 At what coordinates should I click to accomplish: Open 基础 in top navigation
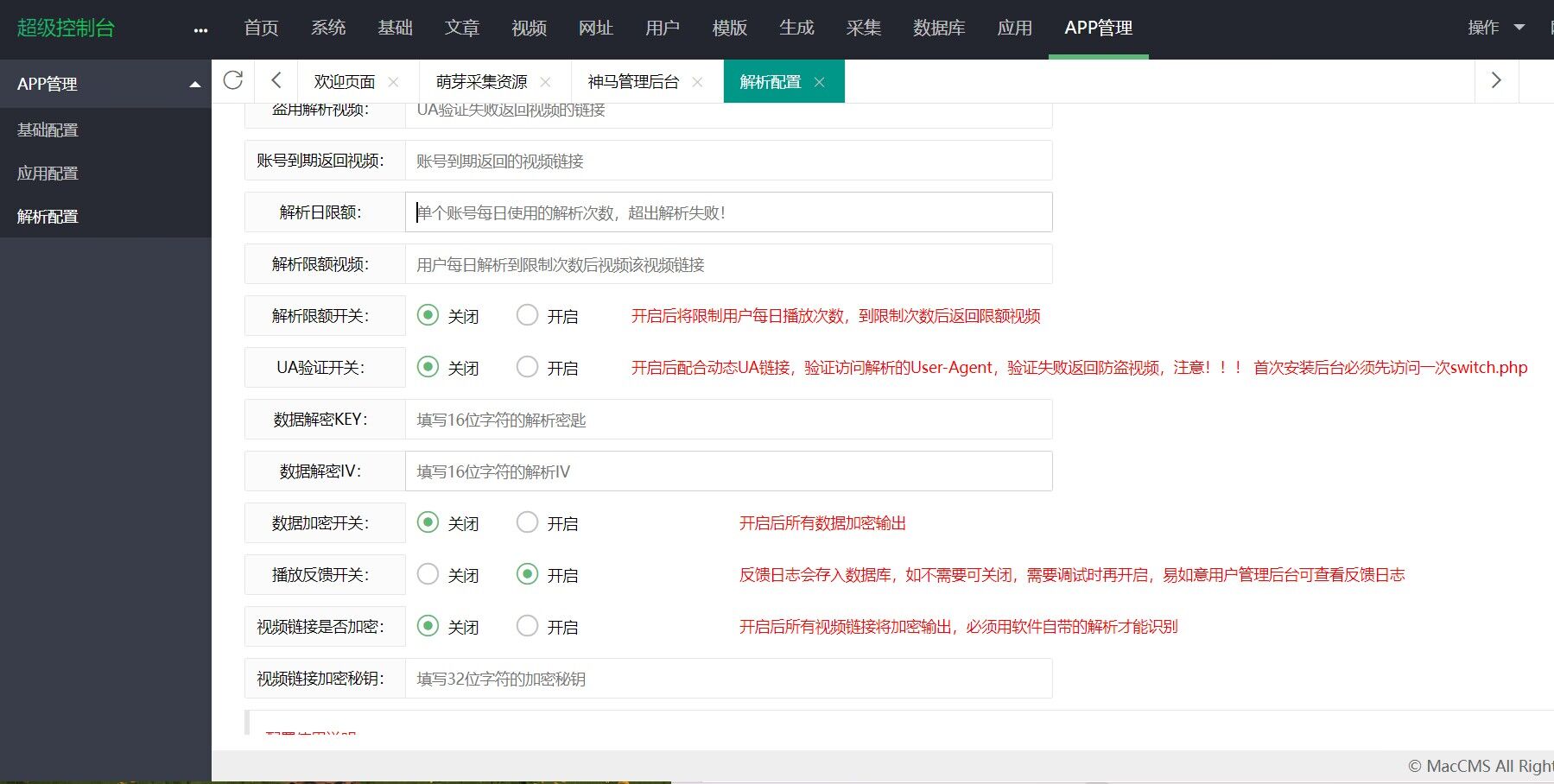[395, 28]
